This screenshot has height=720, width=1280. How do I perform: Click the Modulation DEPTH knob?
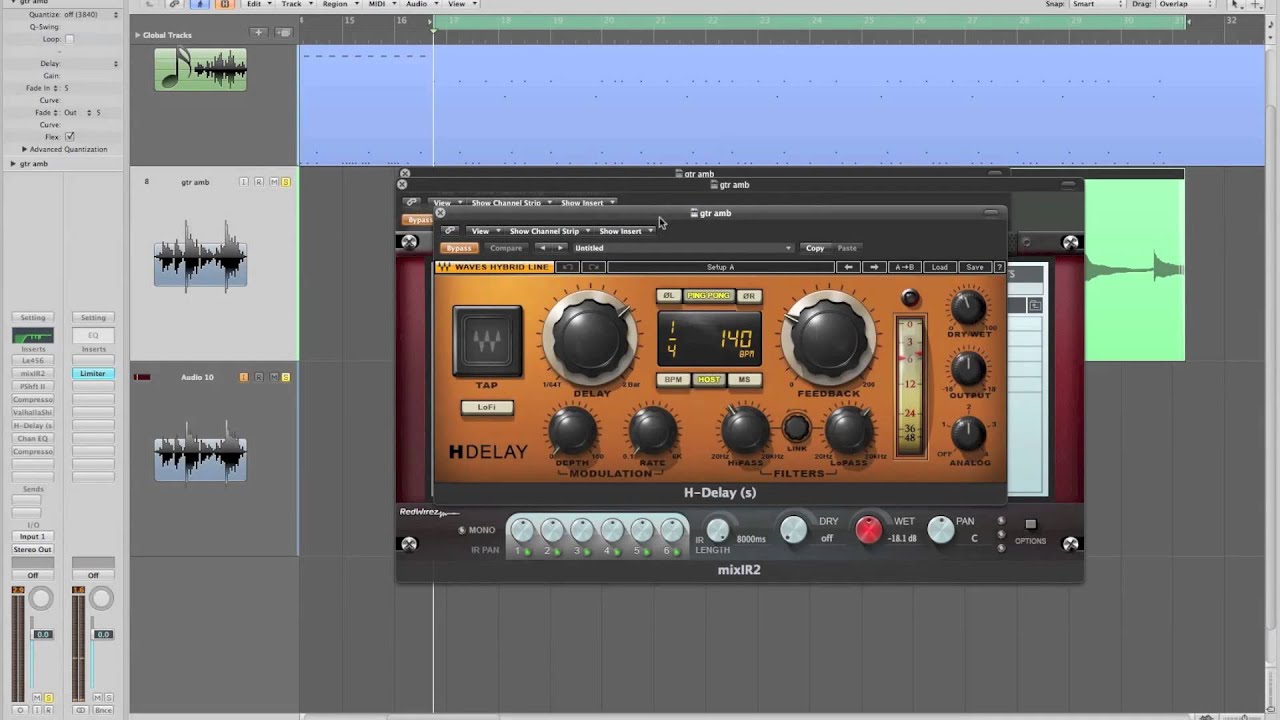tap(573, 431)
